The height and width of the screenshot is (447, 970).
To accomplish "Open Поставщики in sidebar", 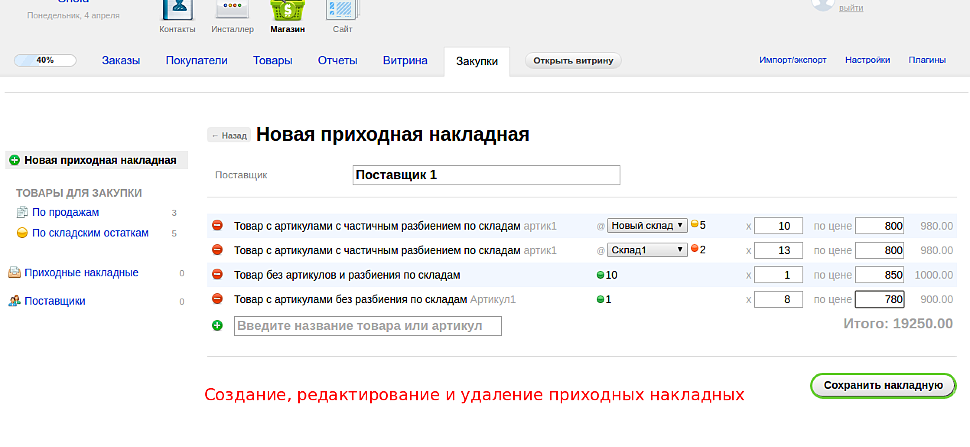I will pyautogui.click(x=55, y=301).
